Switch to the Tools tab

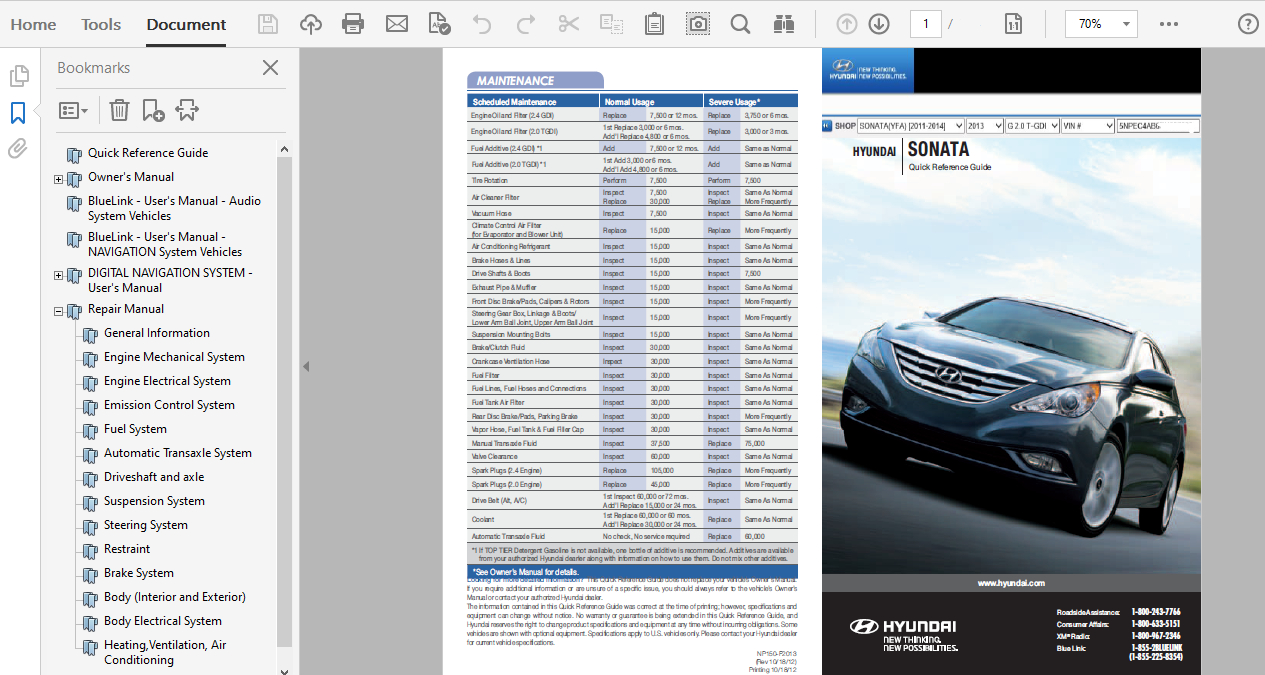[x=101, y=24]
